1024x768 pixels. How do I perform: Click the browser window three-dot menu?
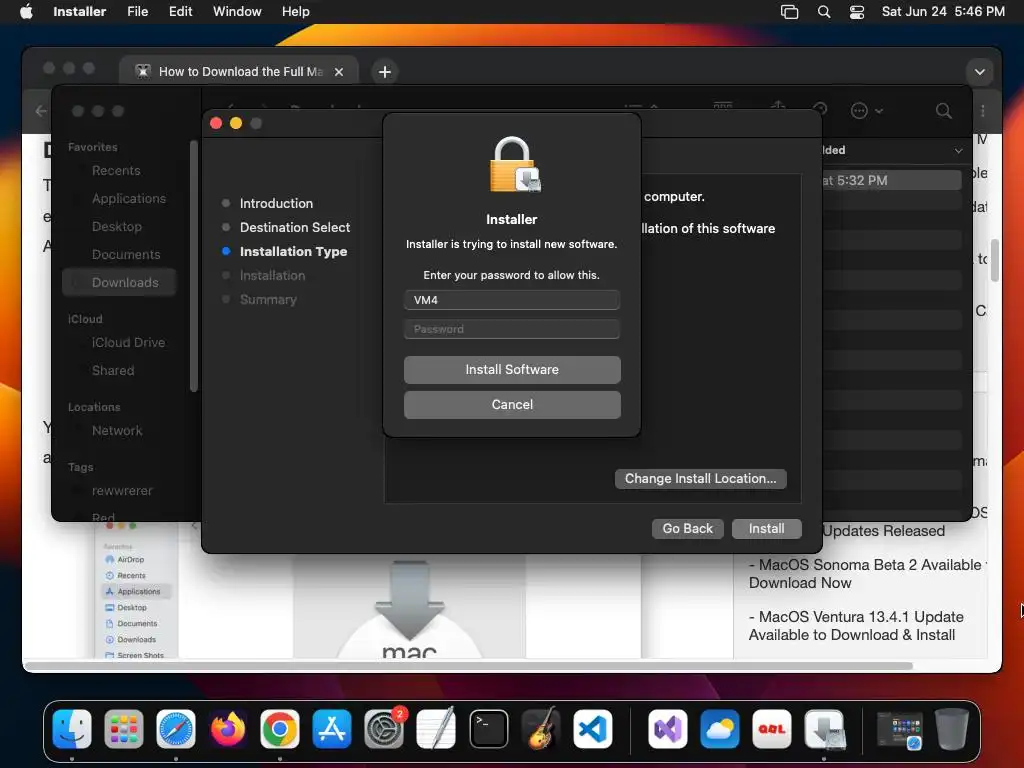[x=983, y=111]
